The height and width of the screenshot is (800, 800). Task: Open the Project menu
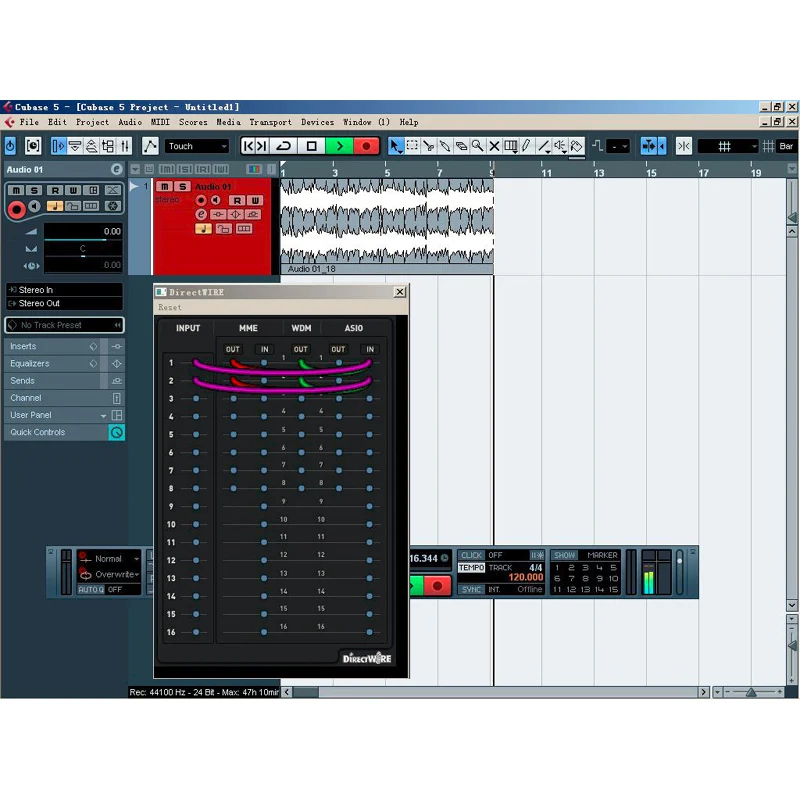click(92, 122)
